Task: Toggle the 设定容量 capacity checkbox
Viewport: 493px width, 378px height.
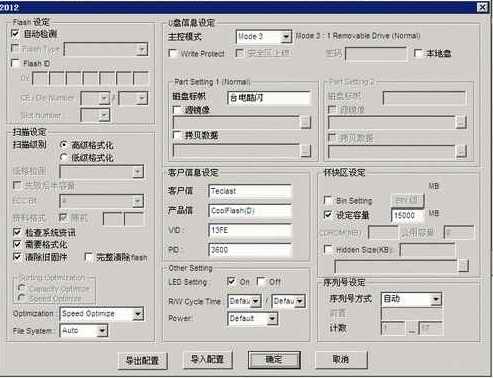Action: [x=328, y=215]
